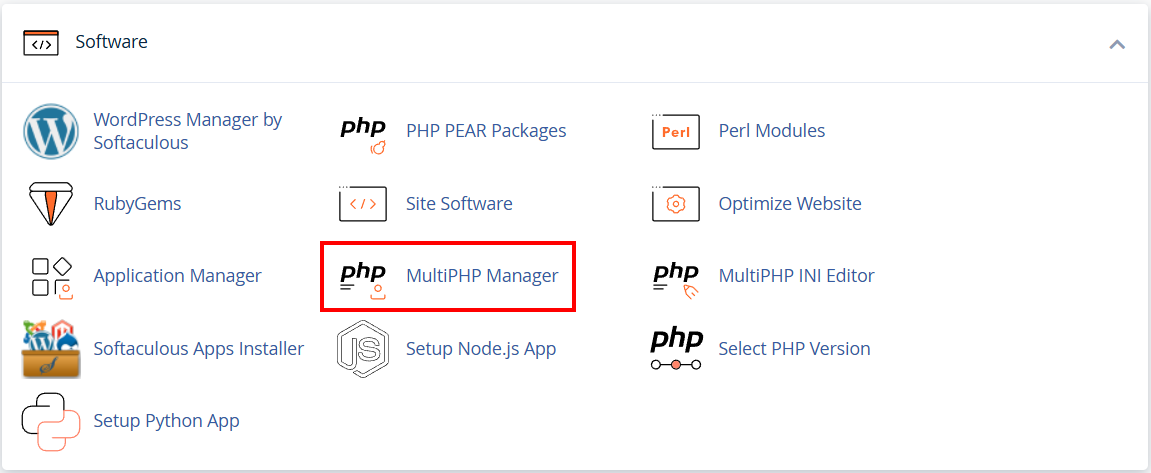Go to WordPress Manager by Softaculous link
This screenshot has width=1151, height=473.
188,131
